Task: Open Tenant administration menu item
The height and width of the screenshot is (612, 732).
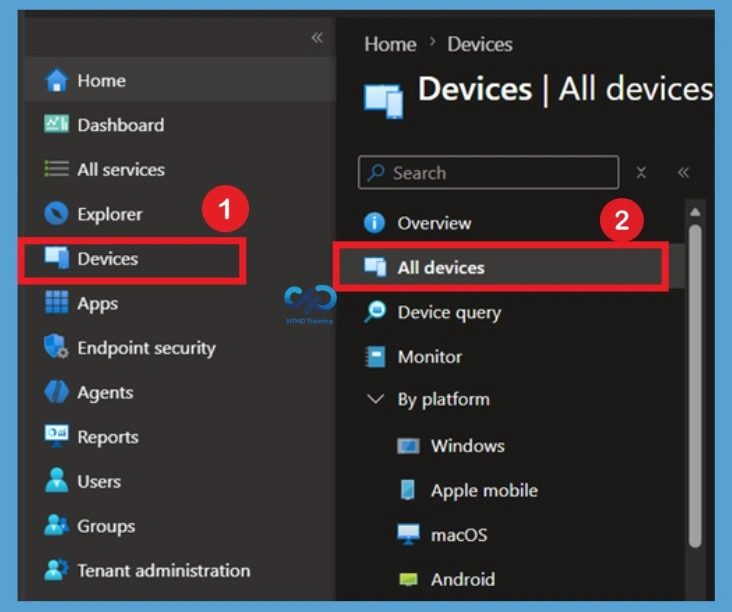Action: click(180, 570)
